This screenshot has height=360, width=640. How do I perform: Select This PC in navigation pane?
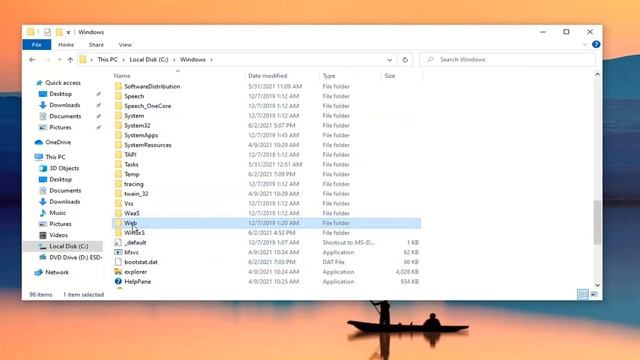click(x=55, y=157)
